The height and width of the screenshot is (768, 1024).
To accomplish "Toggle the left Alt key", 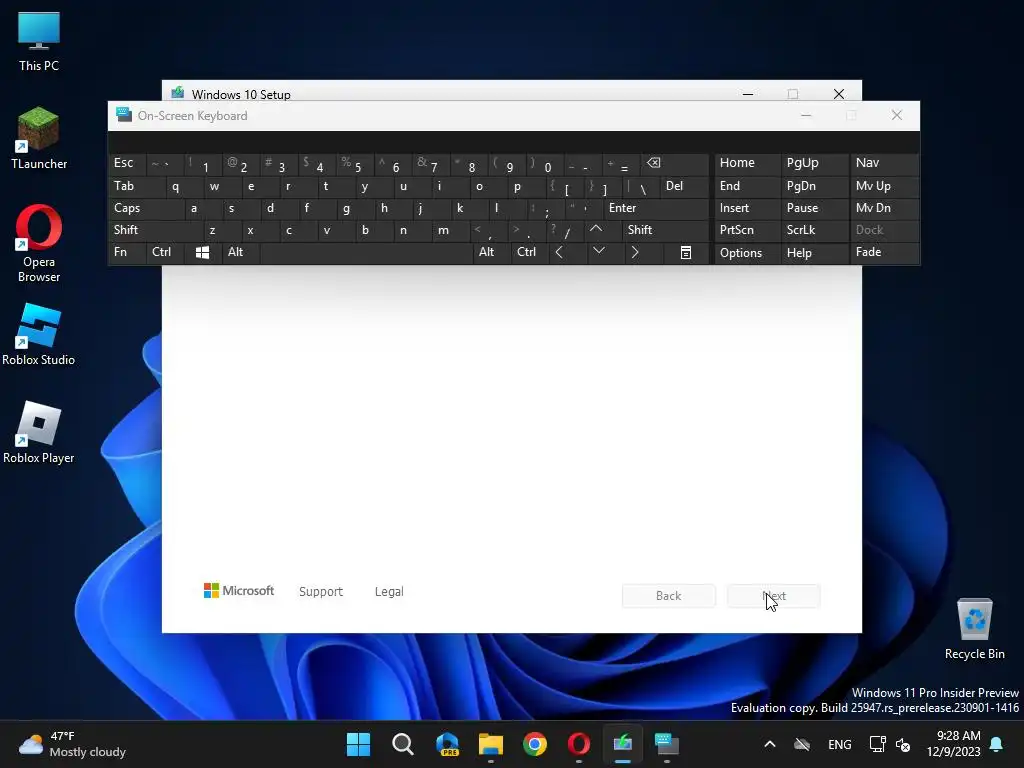I will [241, 252].
